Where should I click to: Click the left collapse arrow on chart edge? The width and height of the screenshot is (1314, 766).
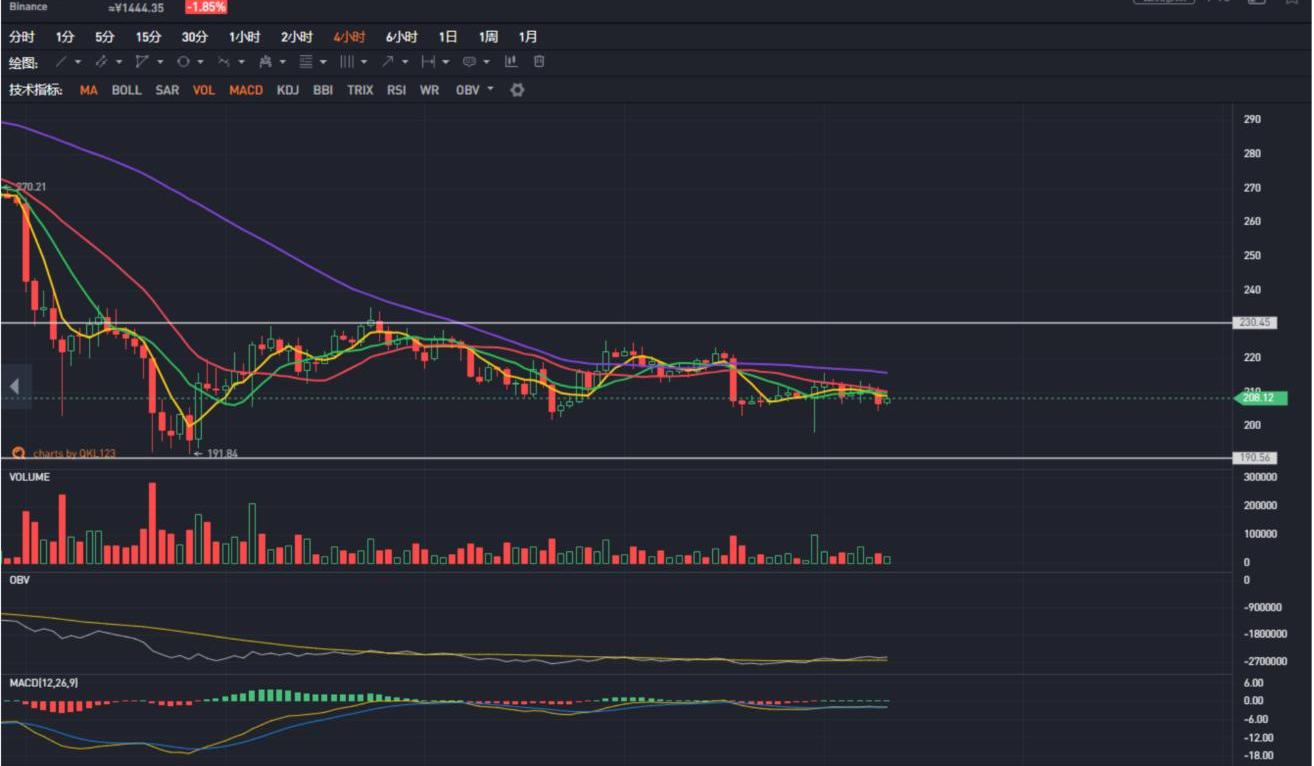pyautogui.click(x=15, y=386)
